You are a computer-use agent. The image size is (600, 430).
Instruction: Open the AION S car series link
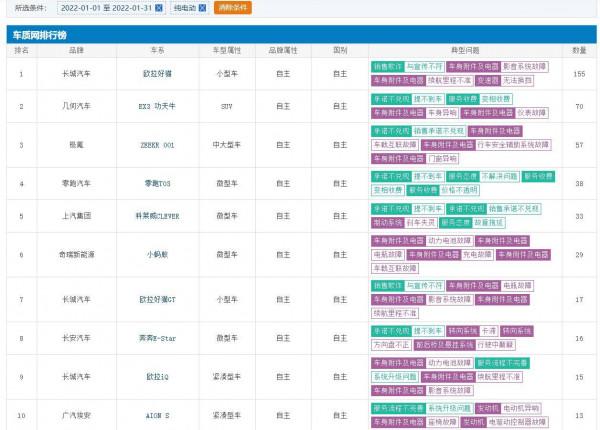[x=157, y=415]
